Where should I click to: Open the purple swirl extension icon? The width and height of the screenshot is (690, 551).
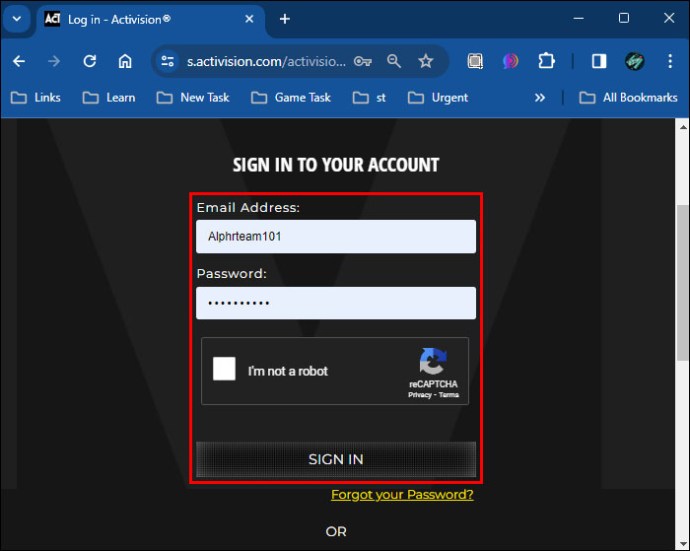pos(510,61)
